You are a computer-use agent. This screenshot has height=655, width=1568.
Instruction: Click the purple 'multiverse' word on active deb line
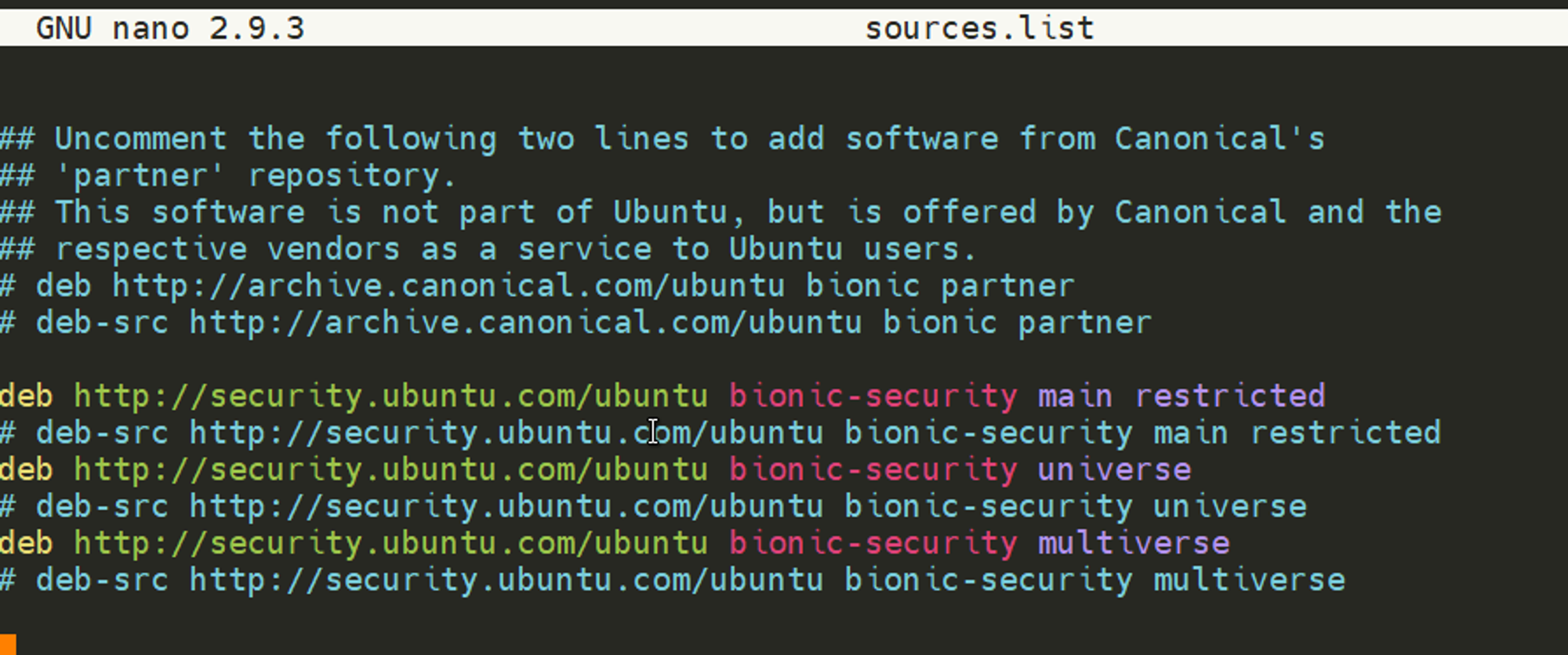1134,544
